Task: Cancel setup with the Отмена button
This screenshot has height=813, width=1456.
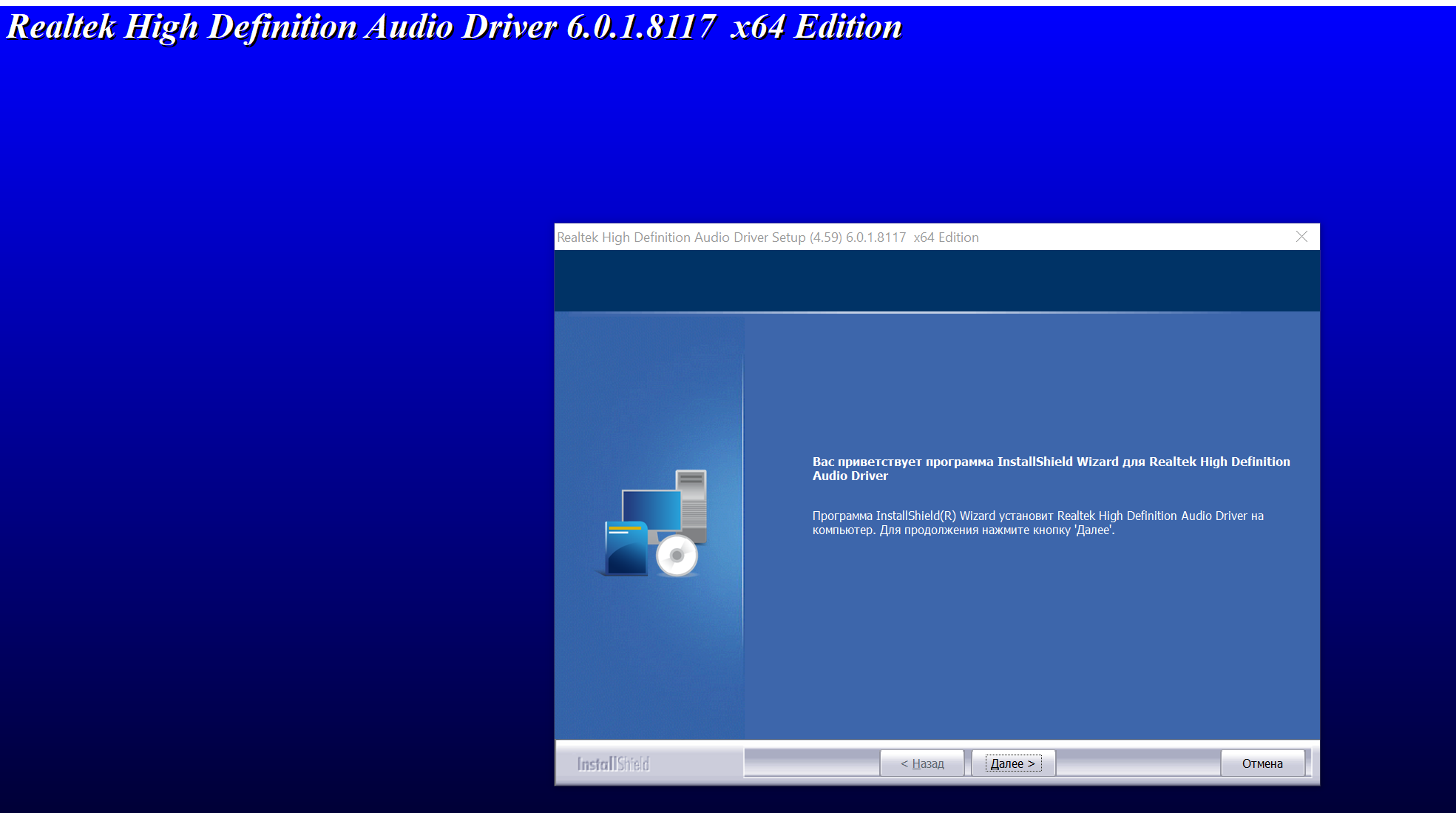Action: pyautogui.click(x=1262, y=763)
